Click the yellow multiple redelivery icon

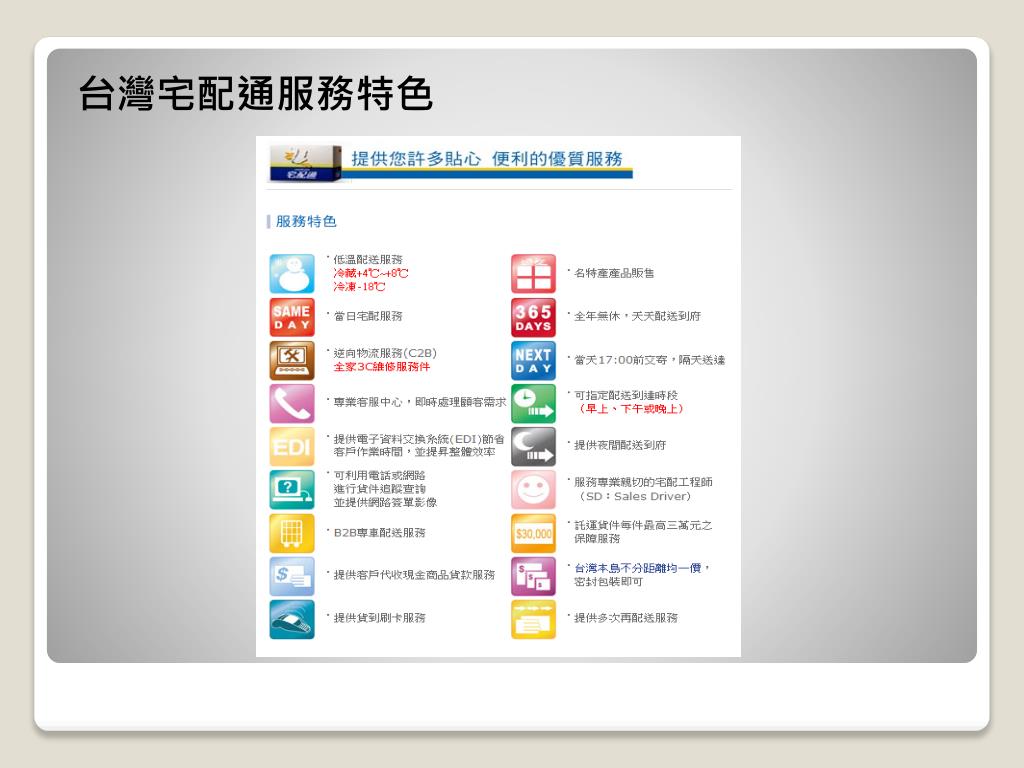pos(534,619)
